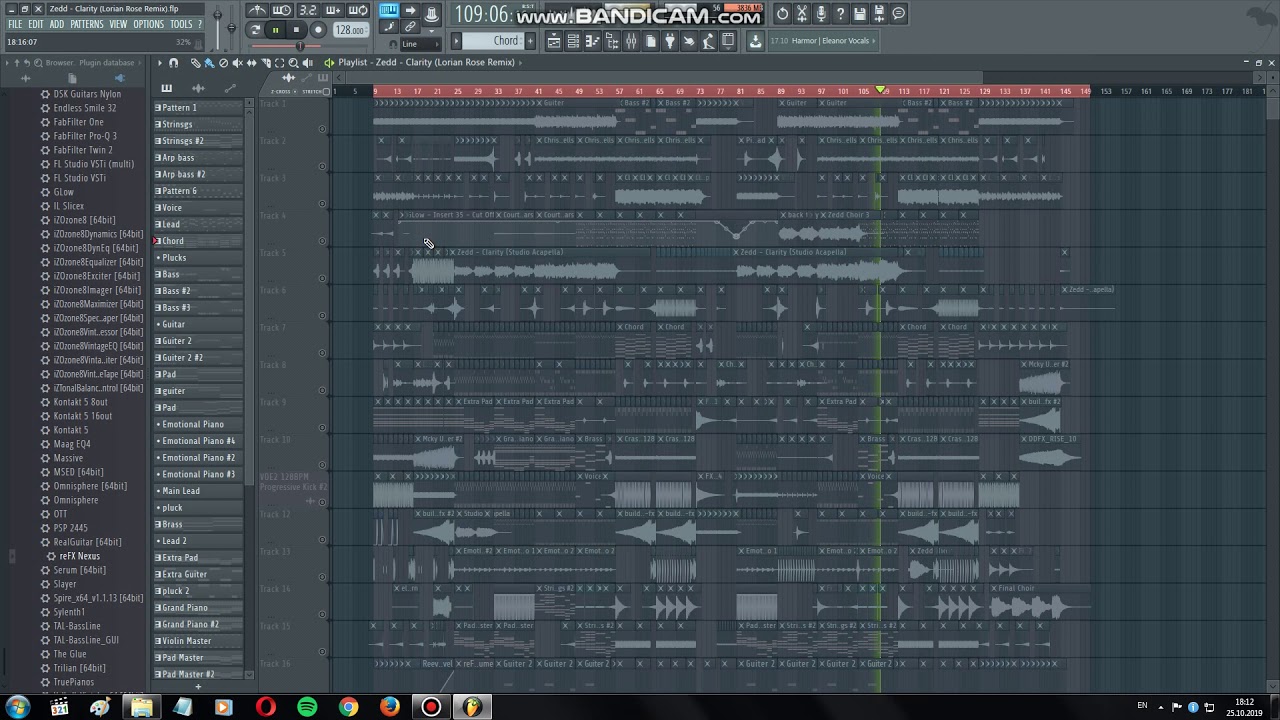
Task: Open Spotify from the Windows taskbar
Action: 307,707
